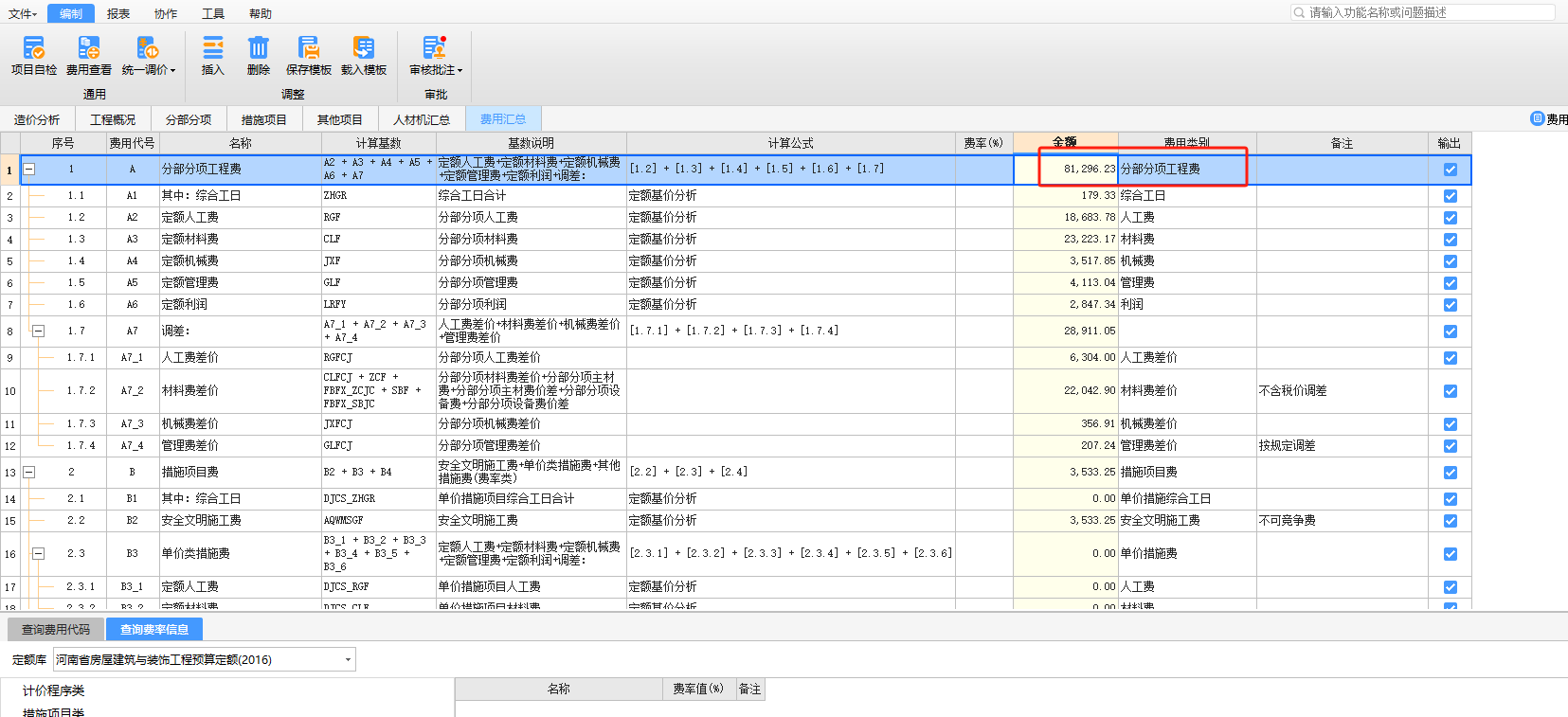1568x717 pixels.
Task: Collapse the row 2 措施项目费 node
Action: click(29, 472)
